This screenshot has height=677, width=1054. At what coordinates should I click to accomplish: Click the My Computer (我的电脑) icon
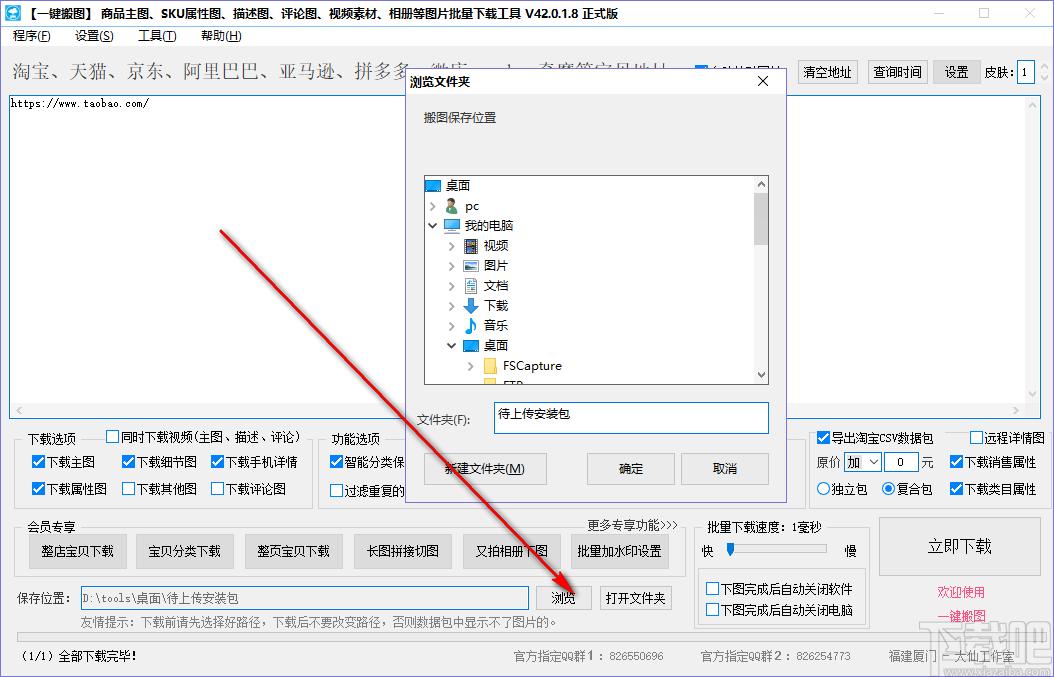pyautogui.click(x=452, y=225)
